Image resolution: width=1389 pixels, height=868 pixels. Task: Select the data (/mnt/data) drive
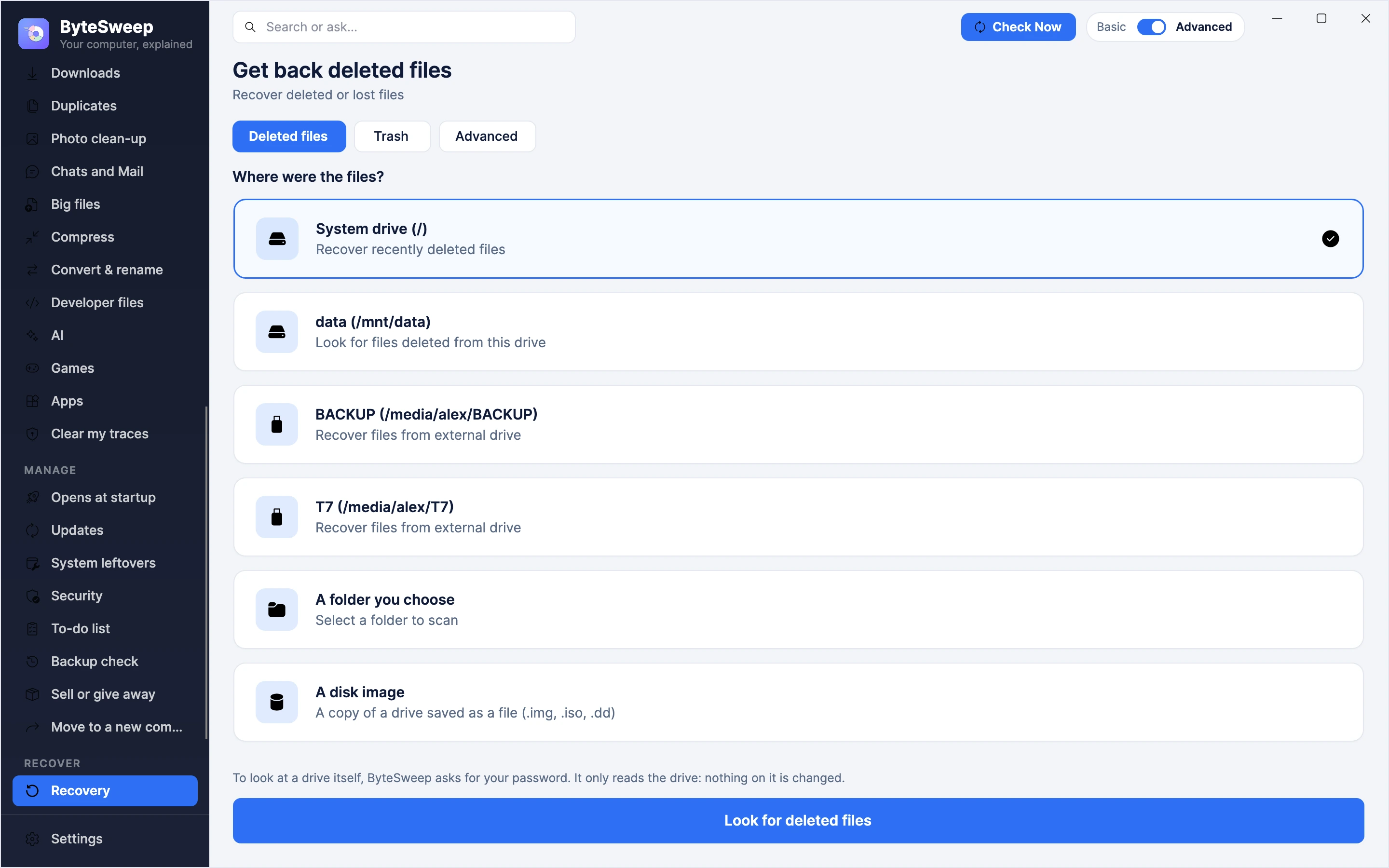pyautogui.click(x=798, y=332)
